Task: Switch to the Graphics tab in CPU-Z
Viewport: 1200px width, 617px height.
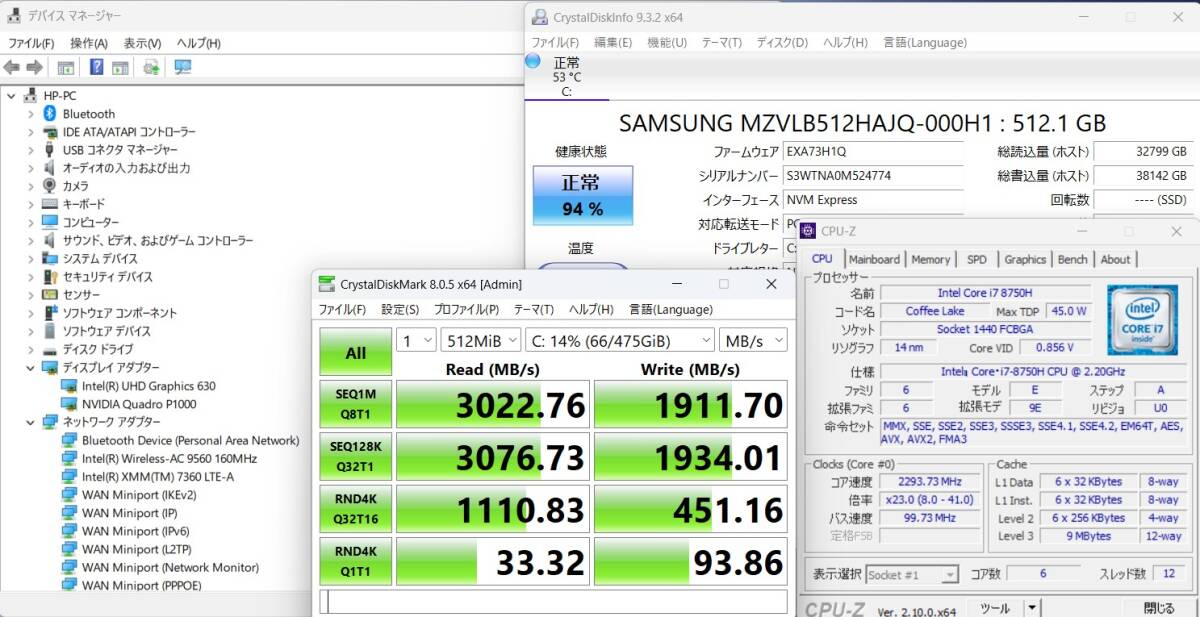Action: point(1025,259)
